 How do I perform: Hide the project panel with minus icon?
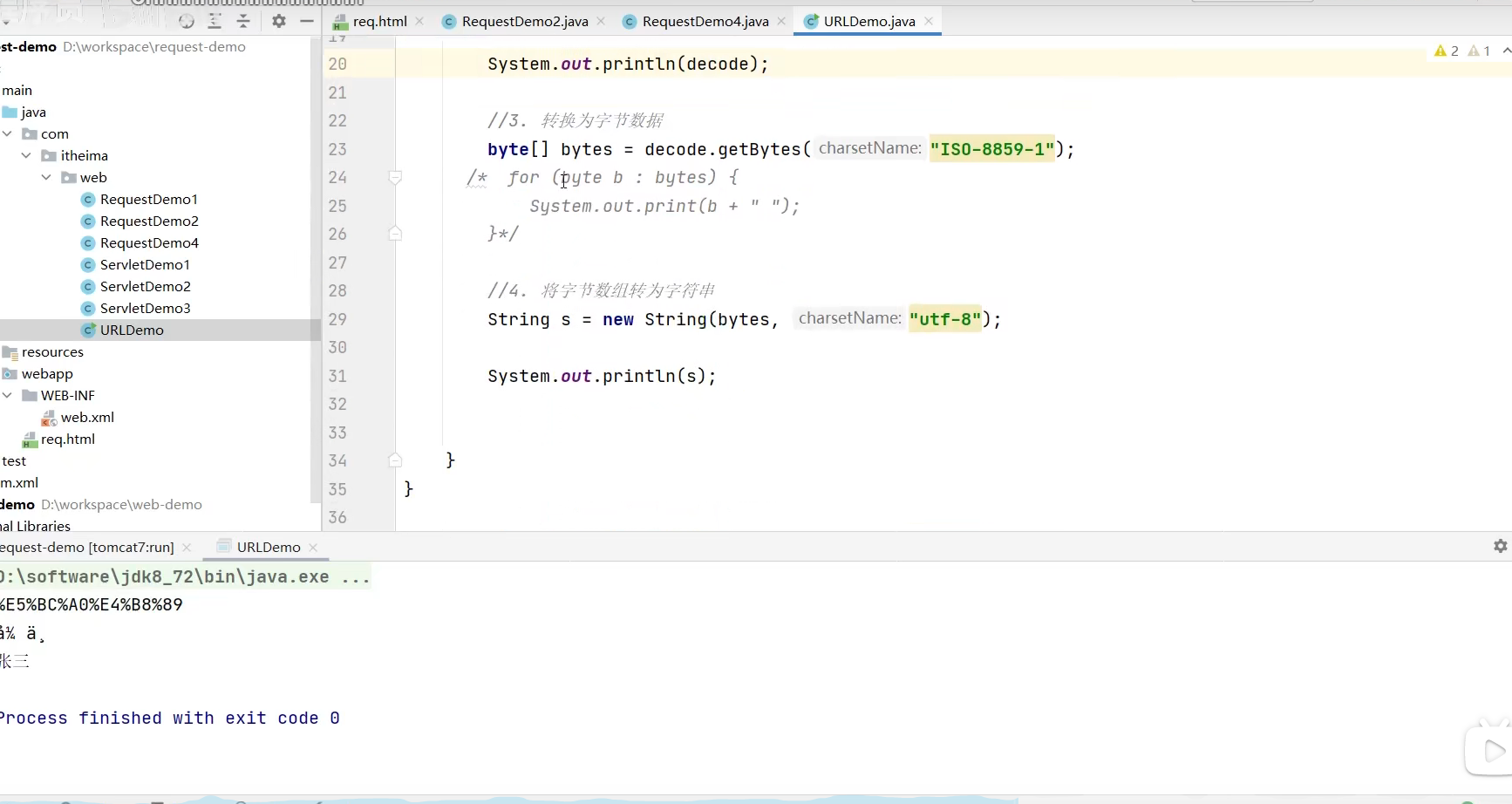[307, 21]
